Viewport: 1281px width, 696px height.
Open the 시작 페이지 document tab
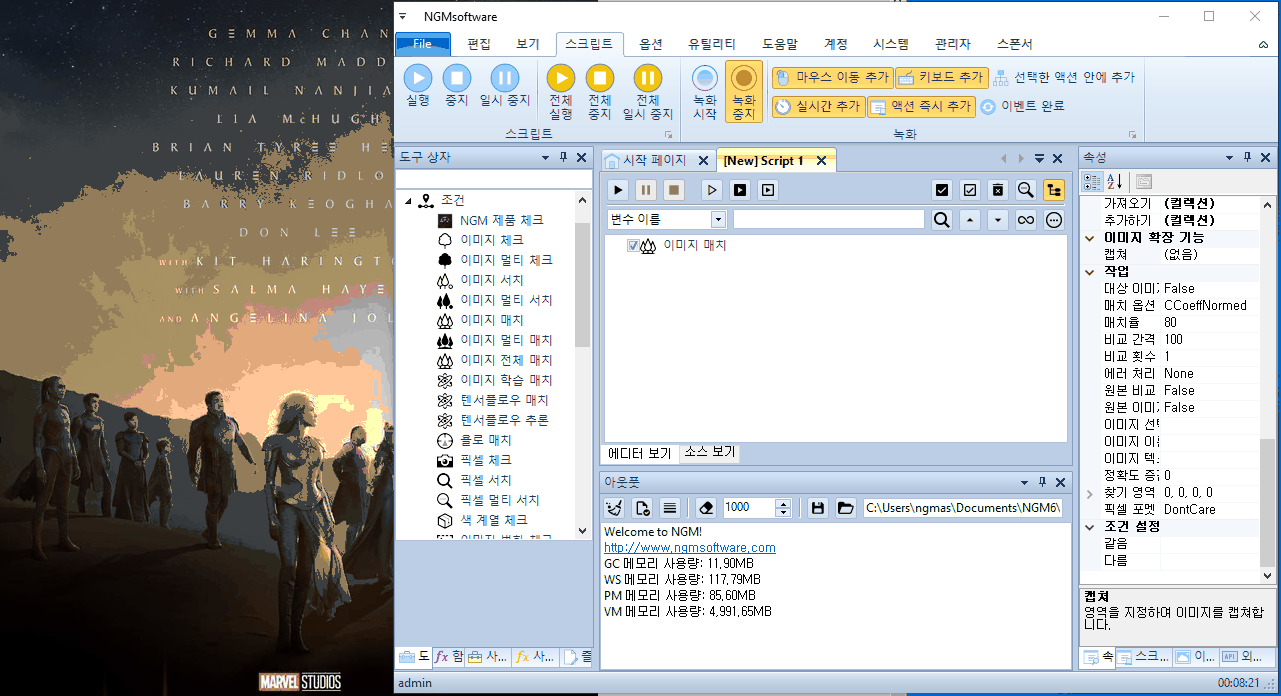pyautogui.click(x=654, y=160)
